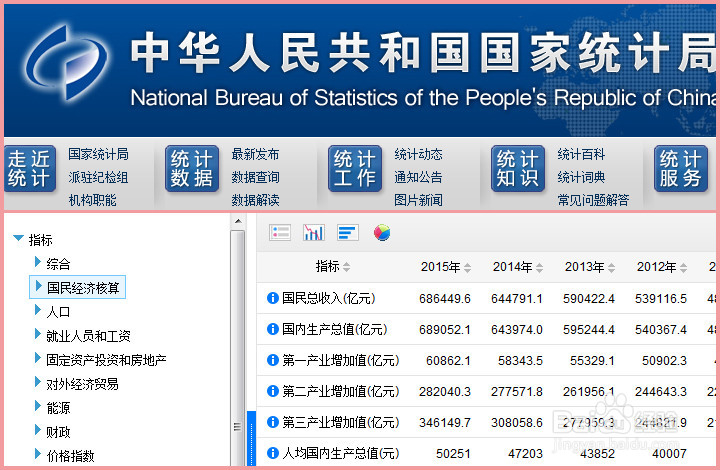
Task: Select the 国民经济核算 tree label
Action: 83,288
